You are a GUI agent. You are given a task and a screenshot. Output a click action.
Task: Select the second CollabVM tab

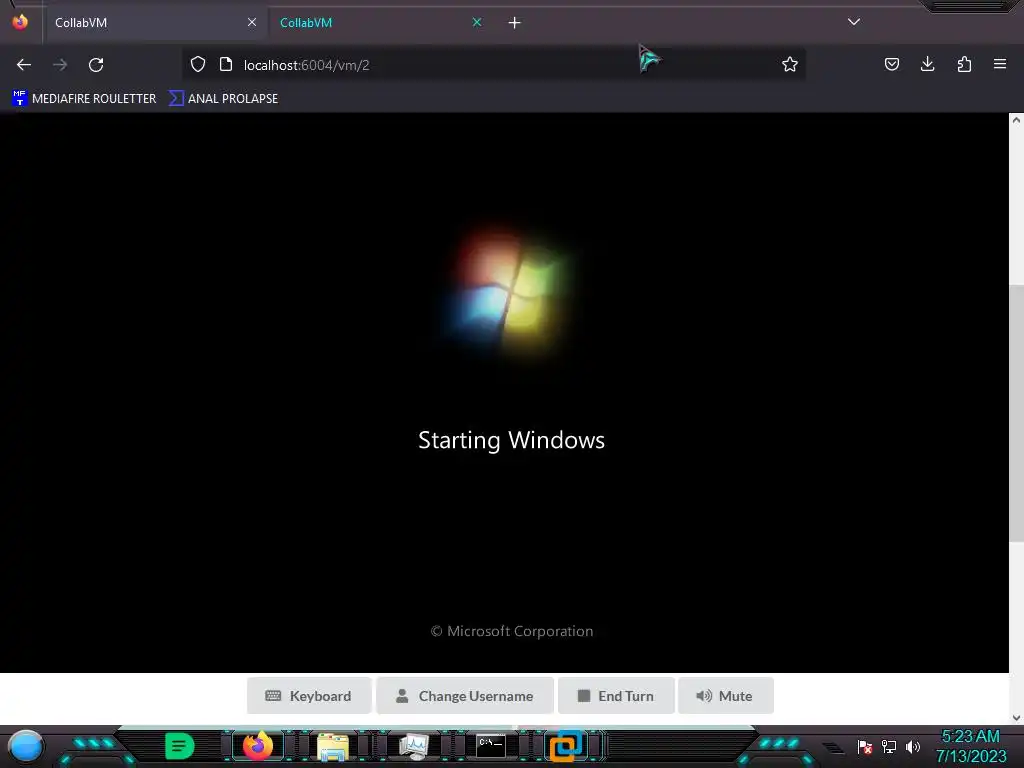pyautogui.click(x=380, y=23)
